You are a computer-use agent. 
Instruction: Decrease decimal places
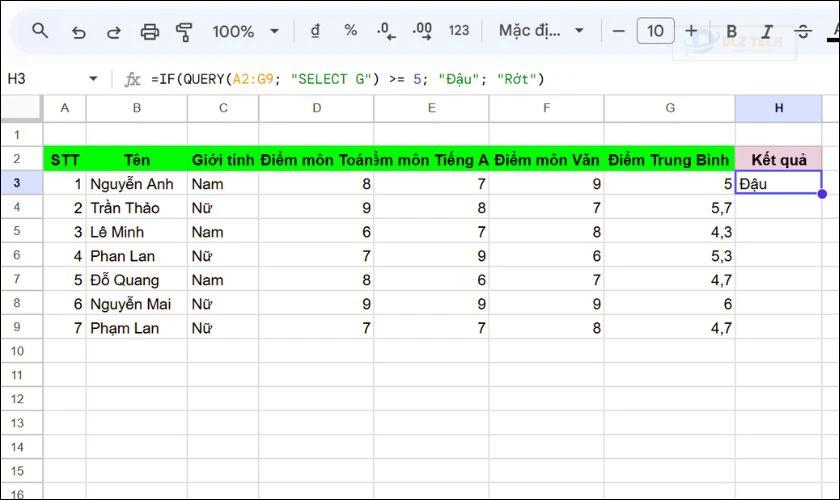tap(386, 31)
